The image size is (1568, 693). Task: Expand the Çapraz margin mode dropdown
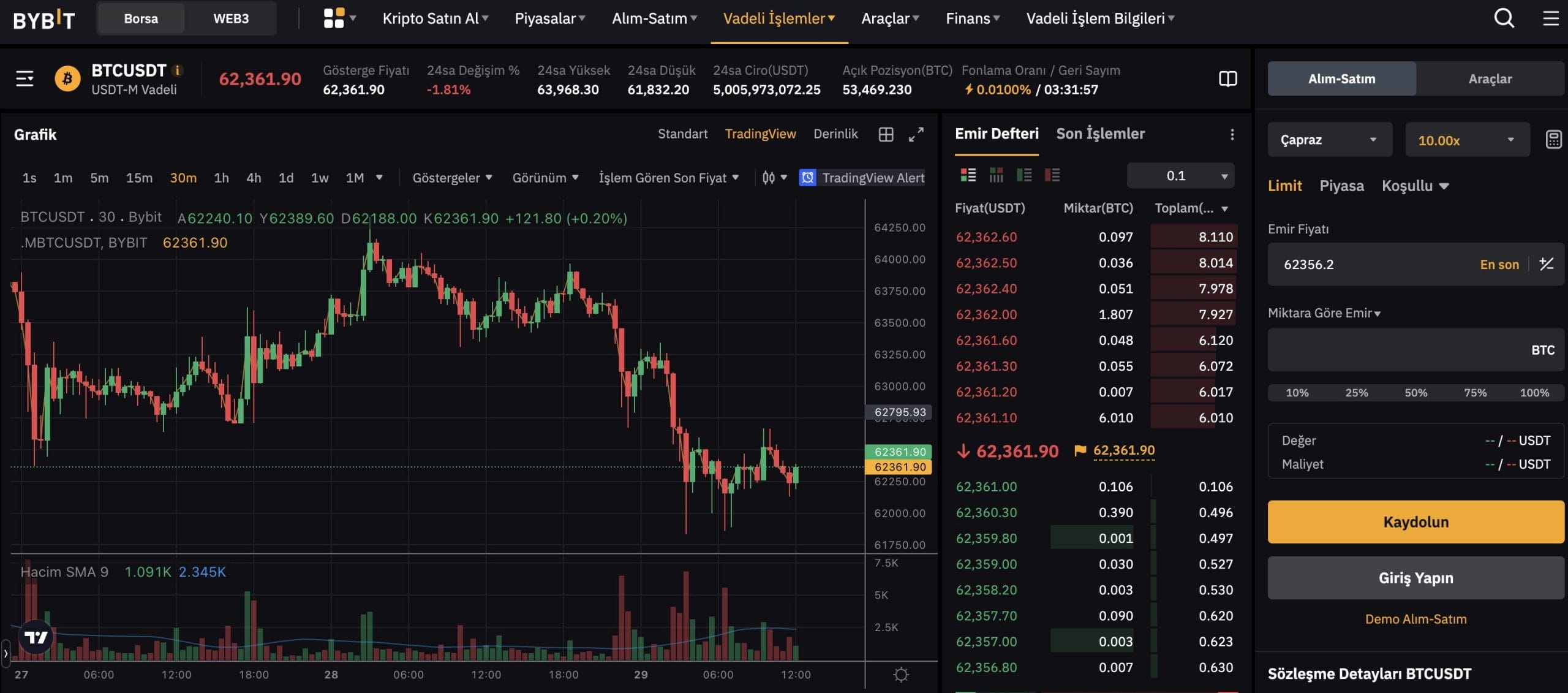click(1329, 140)
